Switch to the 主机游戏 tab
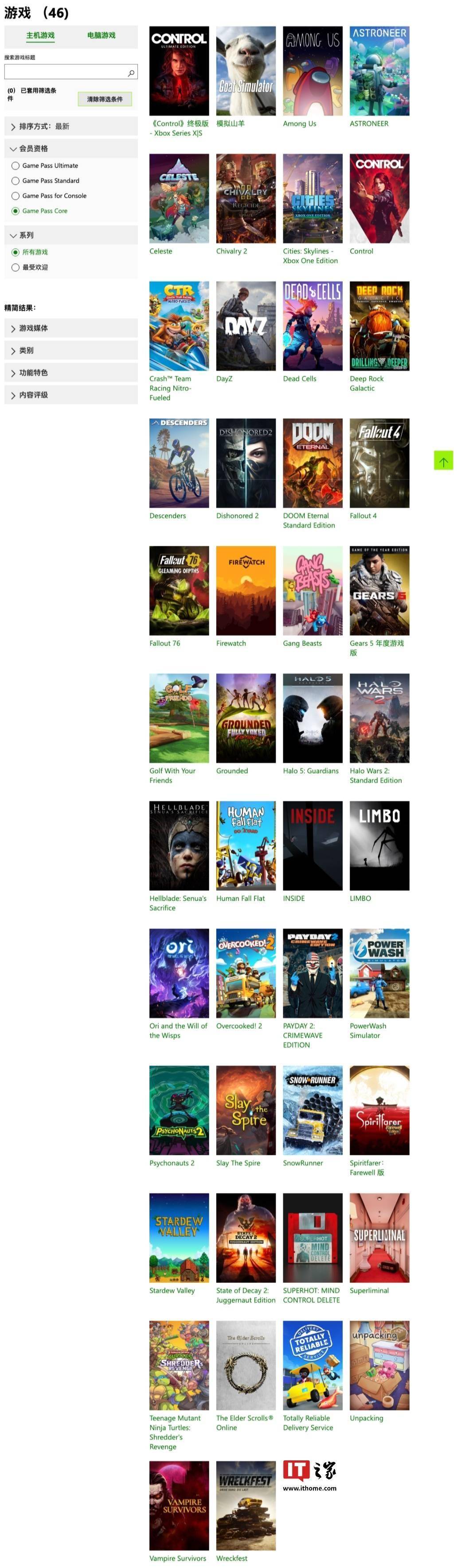Image resolution: width=457 pixels, height=1568 pixels. click(x=40, y=35)
